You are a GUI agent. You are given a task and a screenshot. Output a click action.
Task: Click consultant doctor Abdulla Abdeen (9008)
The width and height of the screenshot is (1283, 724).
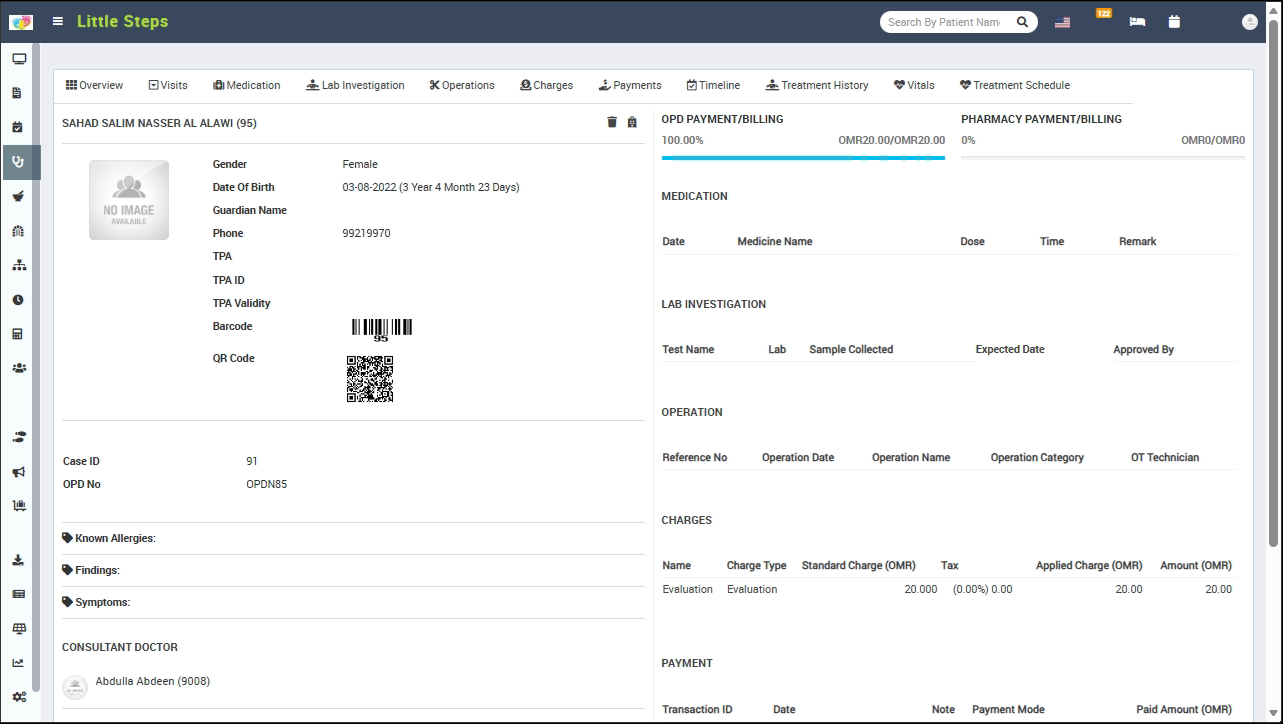point(152,681)
